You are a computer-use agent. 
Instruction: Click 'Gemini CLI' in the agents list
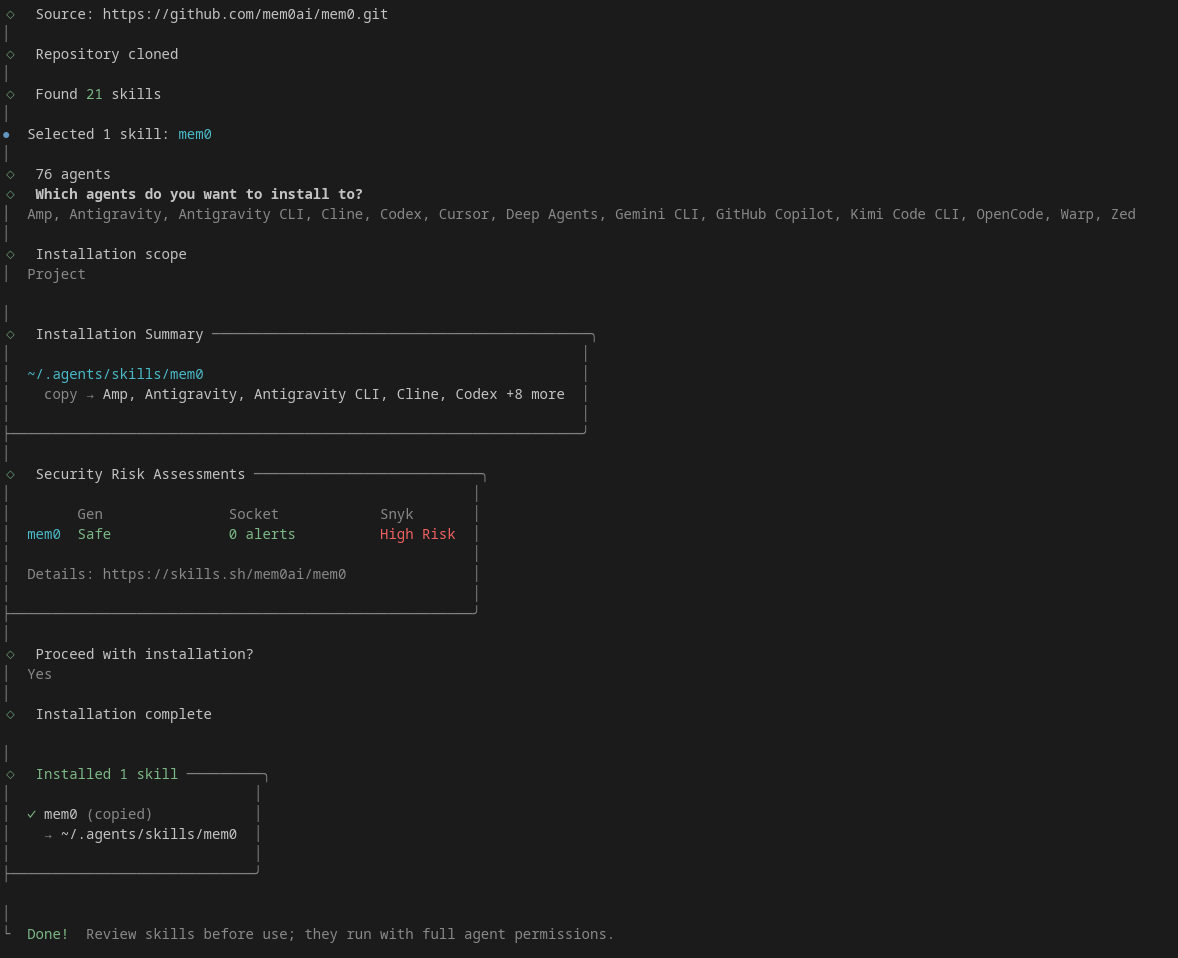[657, 214]
